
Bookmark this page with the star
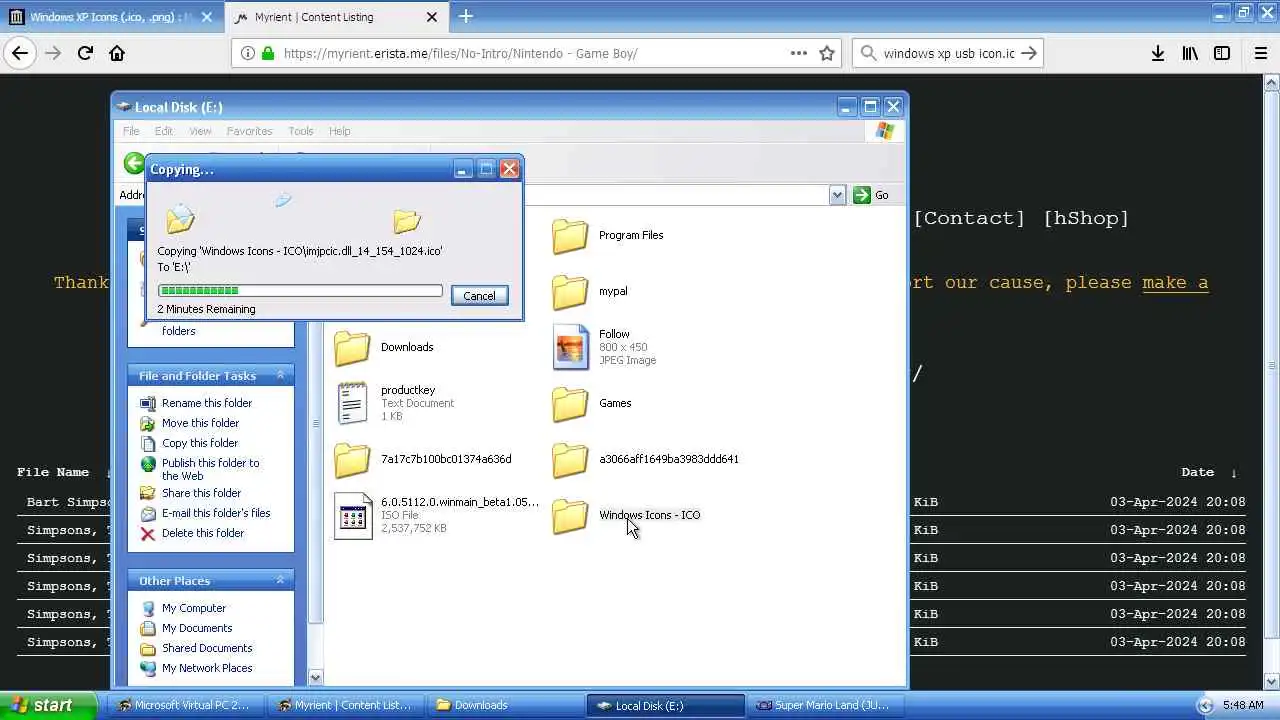click(827, 54)
